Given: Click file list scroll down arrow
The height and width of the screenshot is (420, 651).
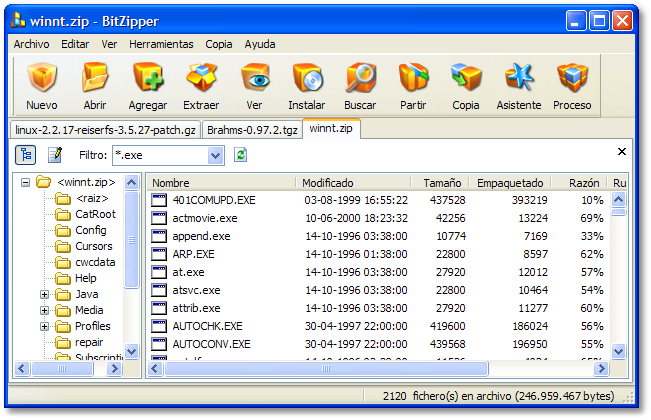Looking at the screenshot, I should 619,352.
